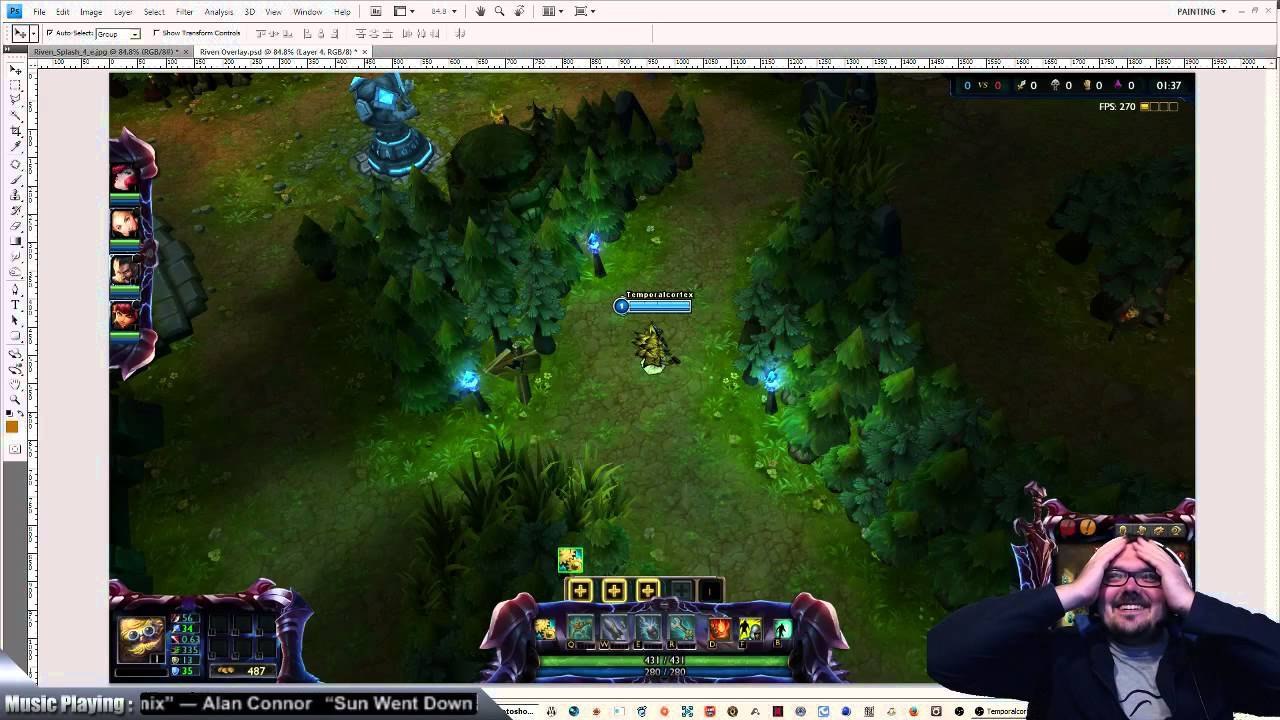Click Align Top Edges icon in the options bar
Viewport: 1280px width, 720px height.
coord(261,33)
